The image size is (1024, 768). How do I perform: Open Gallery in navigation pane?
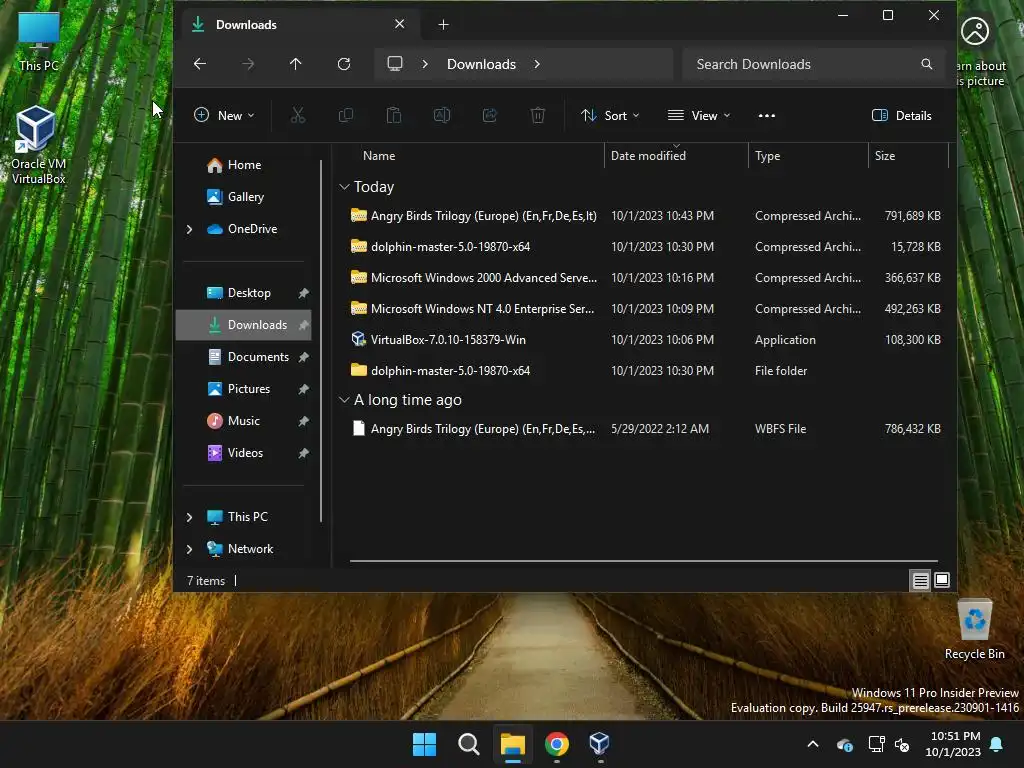[243, 197]
